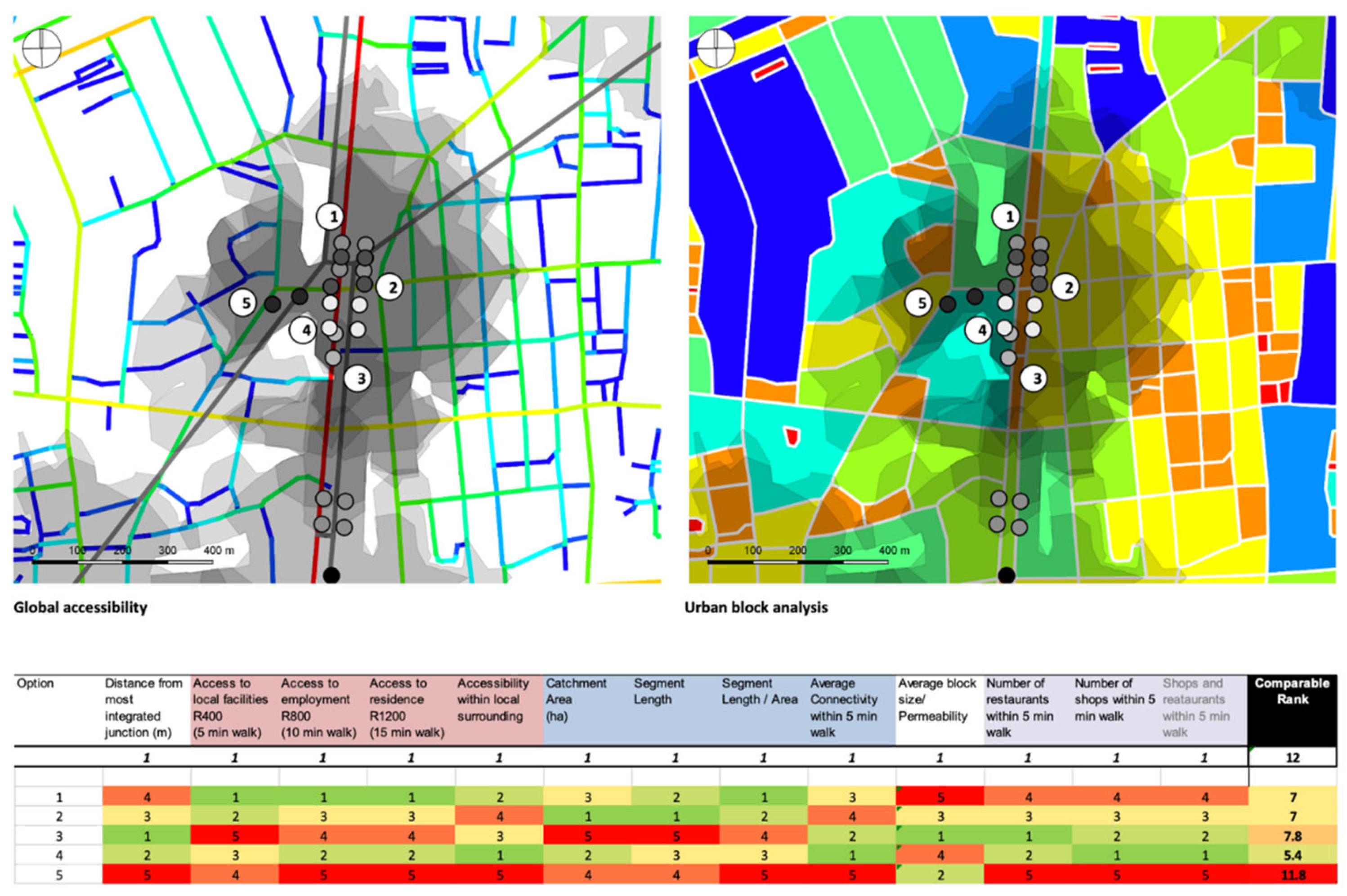Select option marker 1 on the left map
Screen dimensions: 1347x896
[330, 217]
